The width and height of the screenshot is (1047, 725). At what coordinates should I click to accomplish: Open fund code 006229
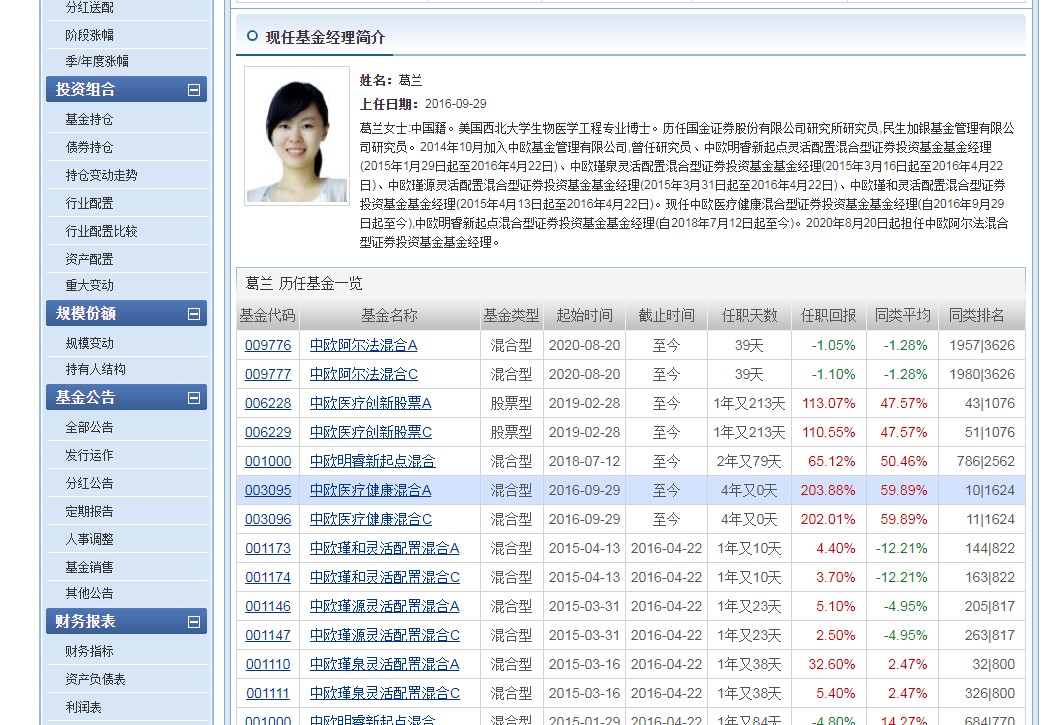pyautogui.click(x=268, y=433)
